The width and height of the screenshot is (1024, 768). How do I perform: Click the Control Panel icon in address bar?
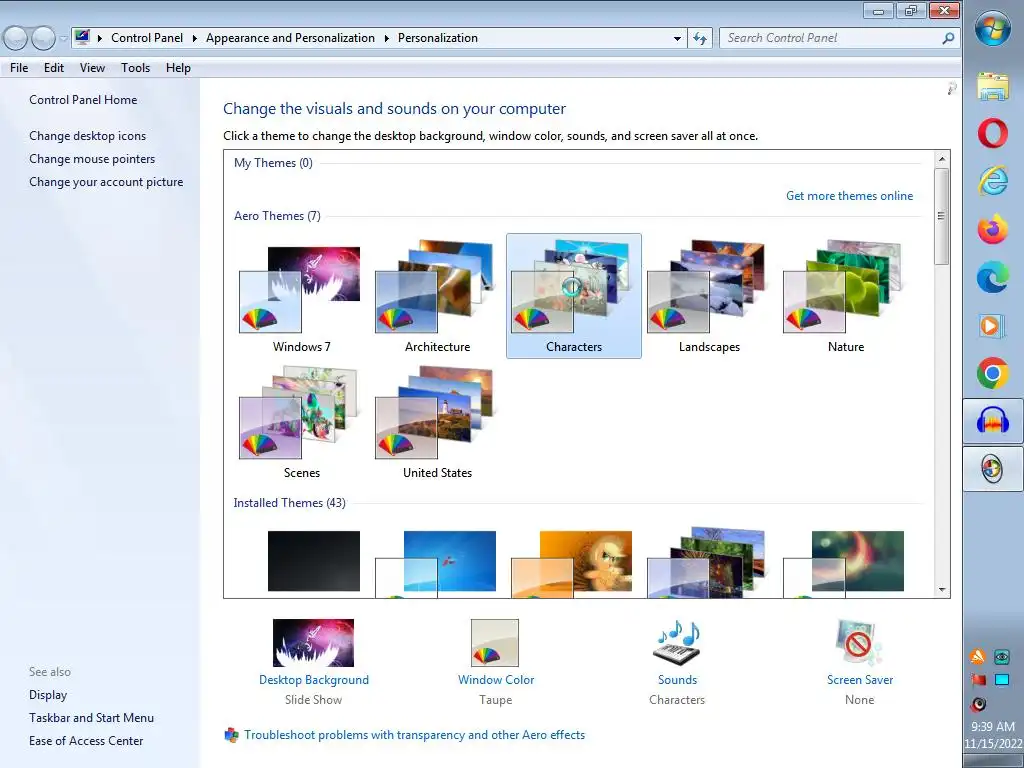coord(82,37)
